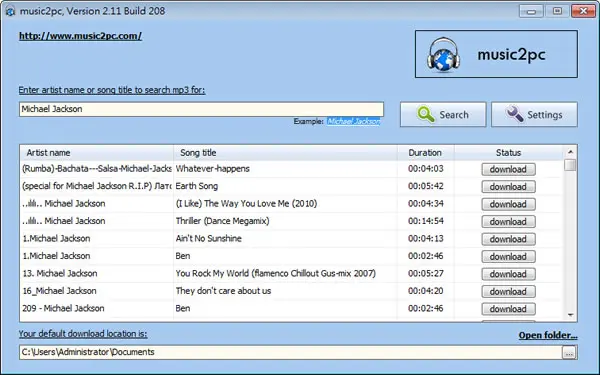The image size is (600, 375).
Task: Click song title 'They don't care about us'
Action: click(x=223, y=291)
